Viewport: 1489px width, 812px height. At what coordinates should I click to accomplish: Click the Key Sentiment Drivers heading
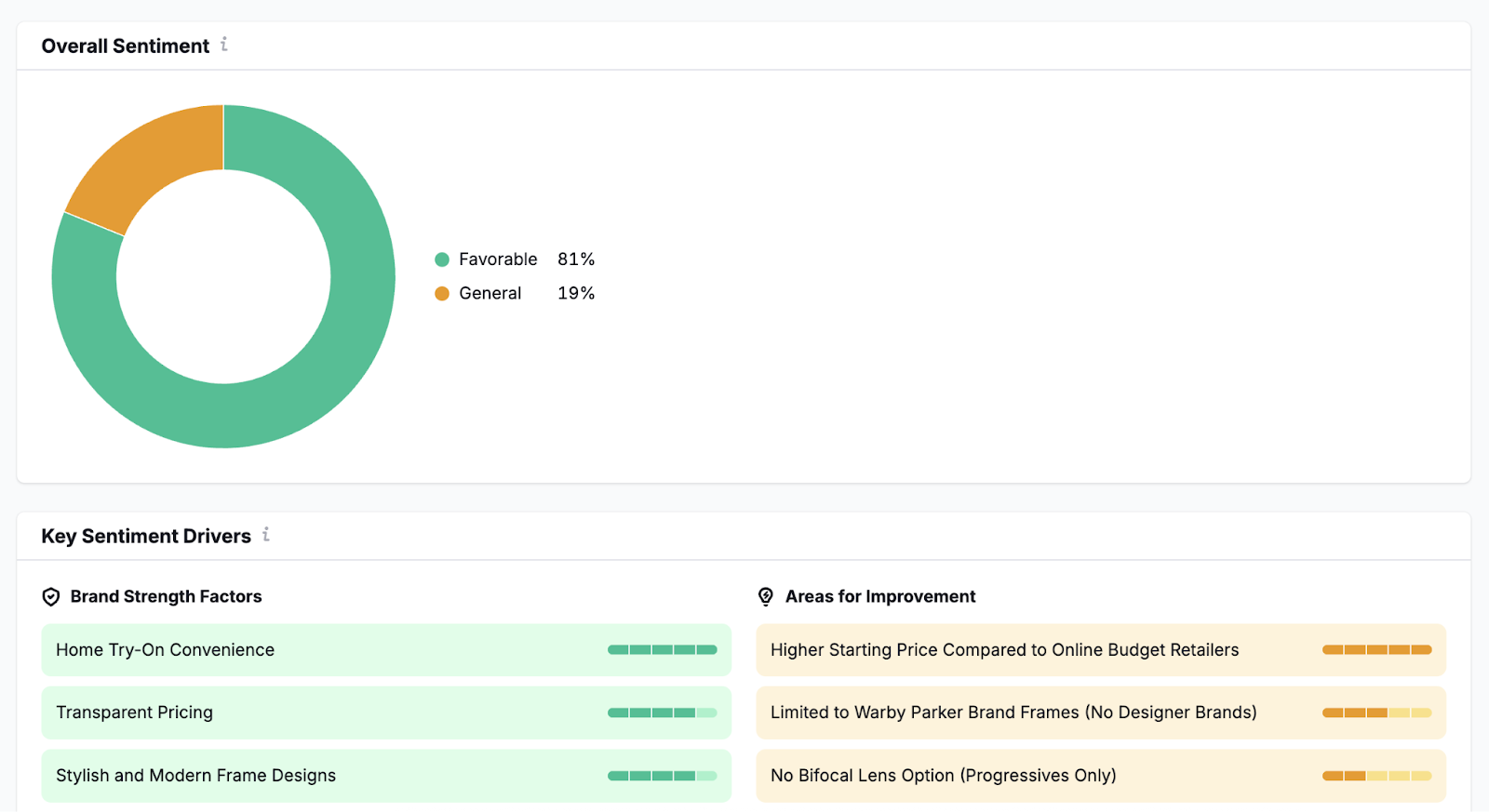146,537
